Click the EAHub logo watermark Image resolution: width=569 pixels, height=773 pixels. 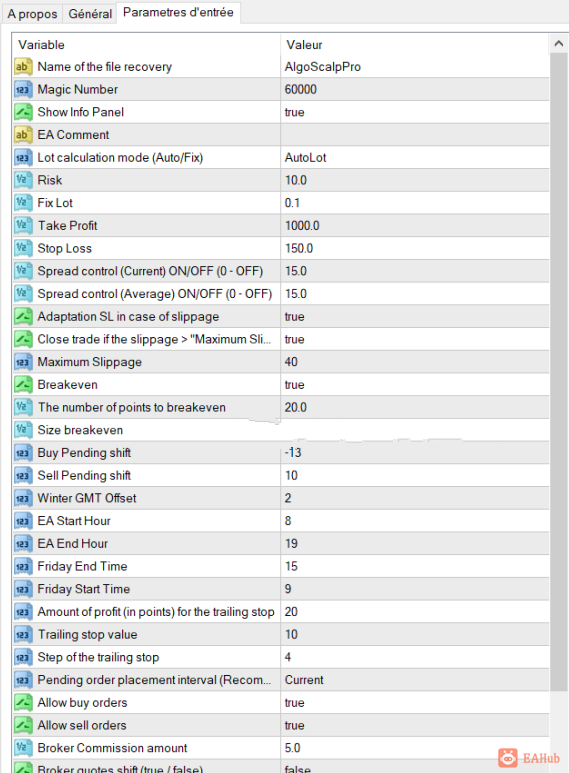pos(529,757)
